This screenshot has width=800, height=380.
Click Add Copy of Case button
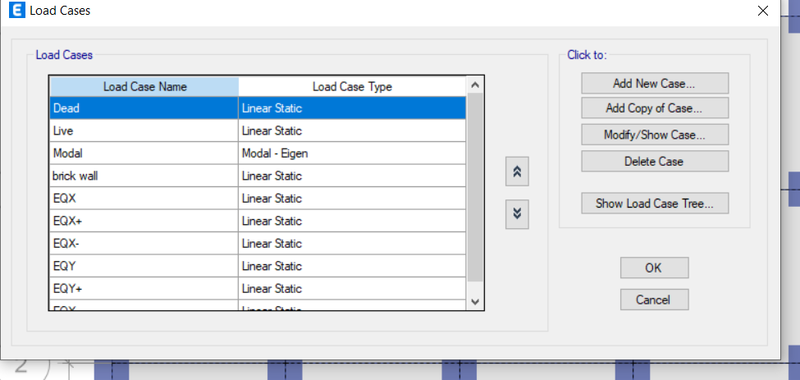(x=655, y=108)
